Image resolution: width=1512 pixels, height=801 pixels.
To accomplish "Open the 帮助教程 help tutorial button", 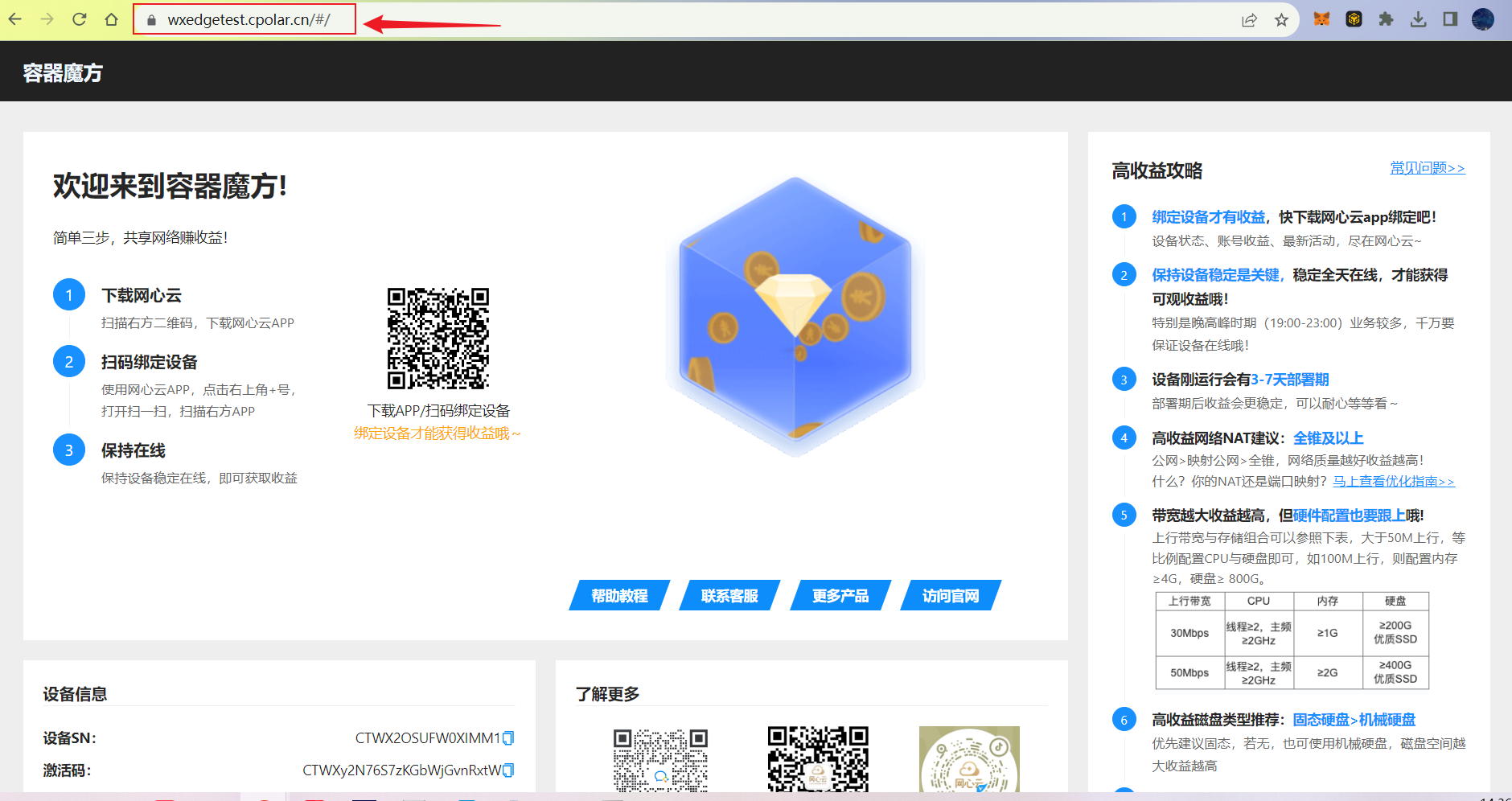I will (x=619, y=595).
